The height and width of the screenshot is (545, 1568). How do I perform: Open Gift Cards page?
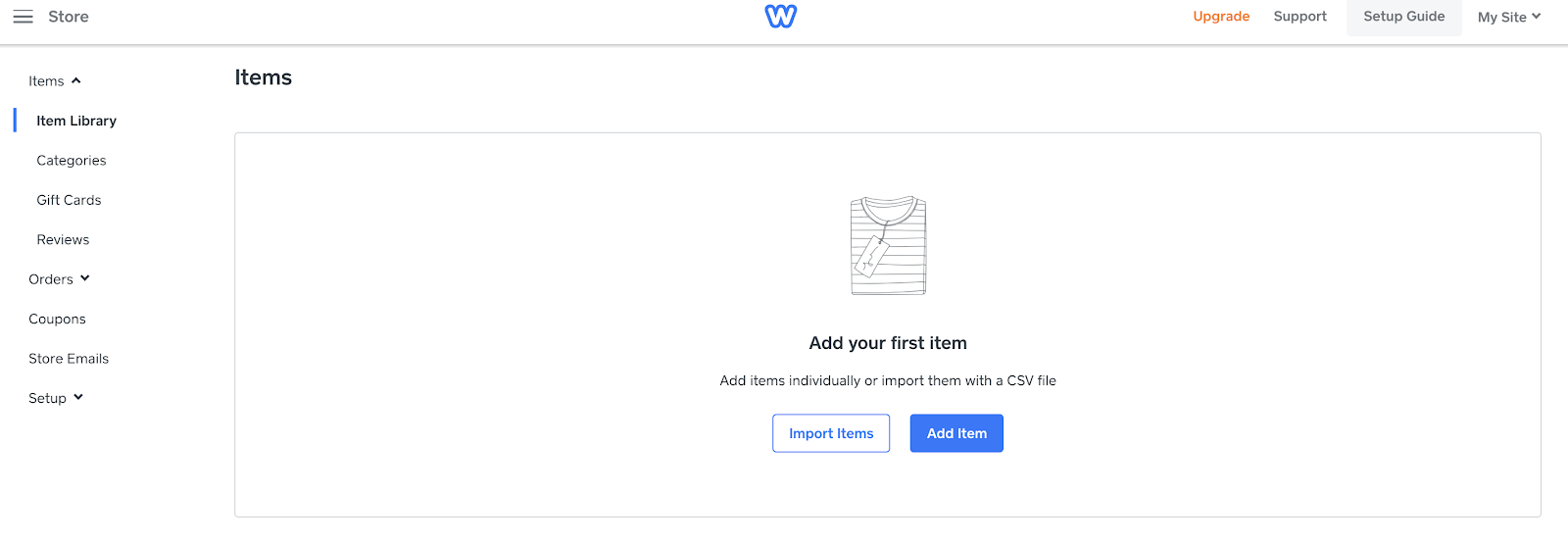pos(69,200)
